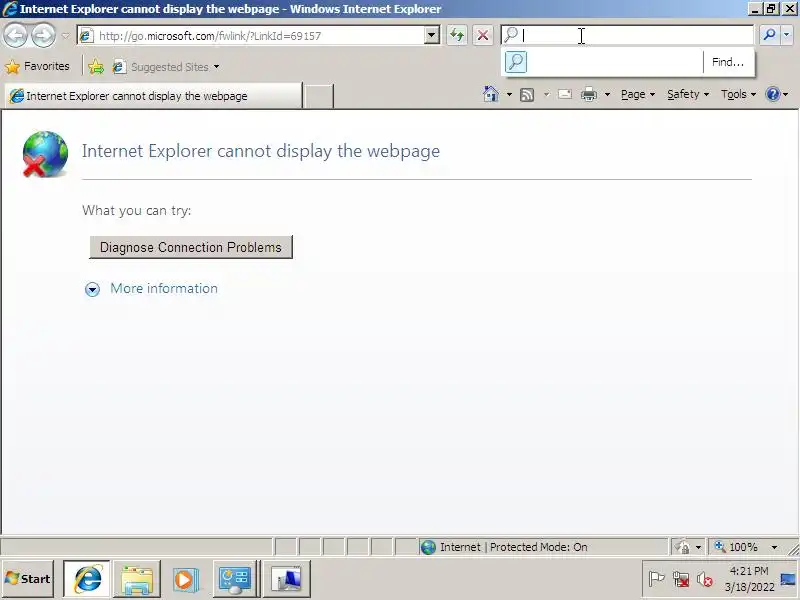800x600 pixels.
Task: Click the Action Center flag tray icon
Action: (x=656, y=579)
